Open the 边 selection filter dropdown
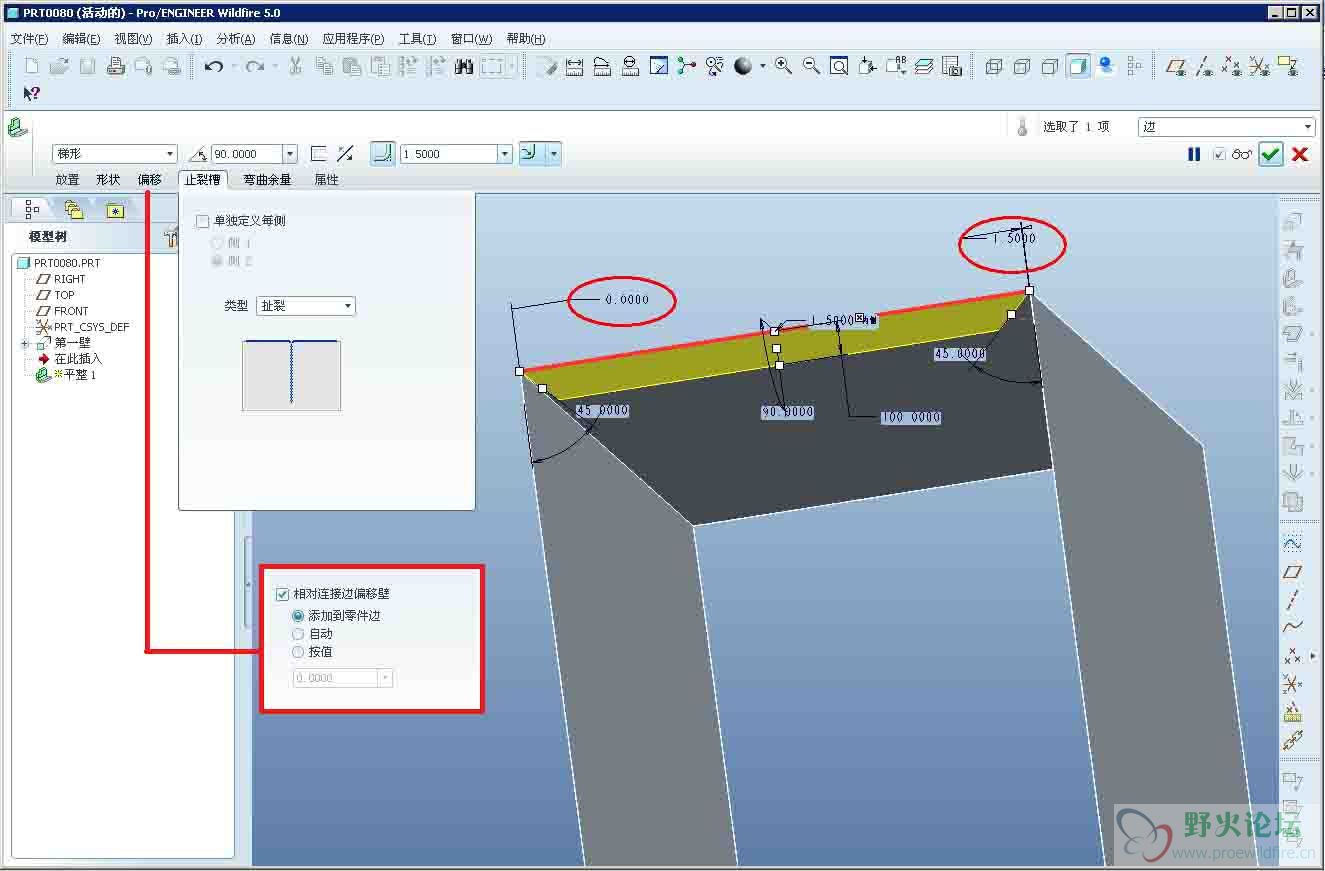 (1308, 127)
